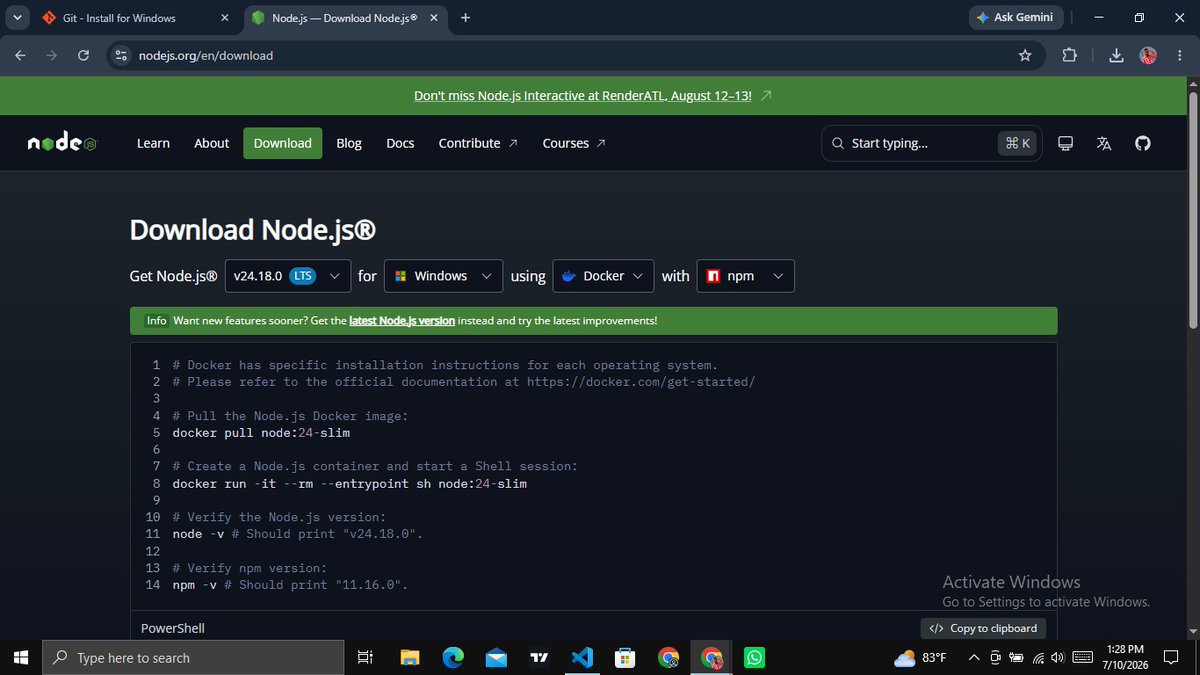Toggle the theme display icon in header
Viewport: 1200px width, 675px height.
click(1066, 143)
